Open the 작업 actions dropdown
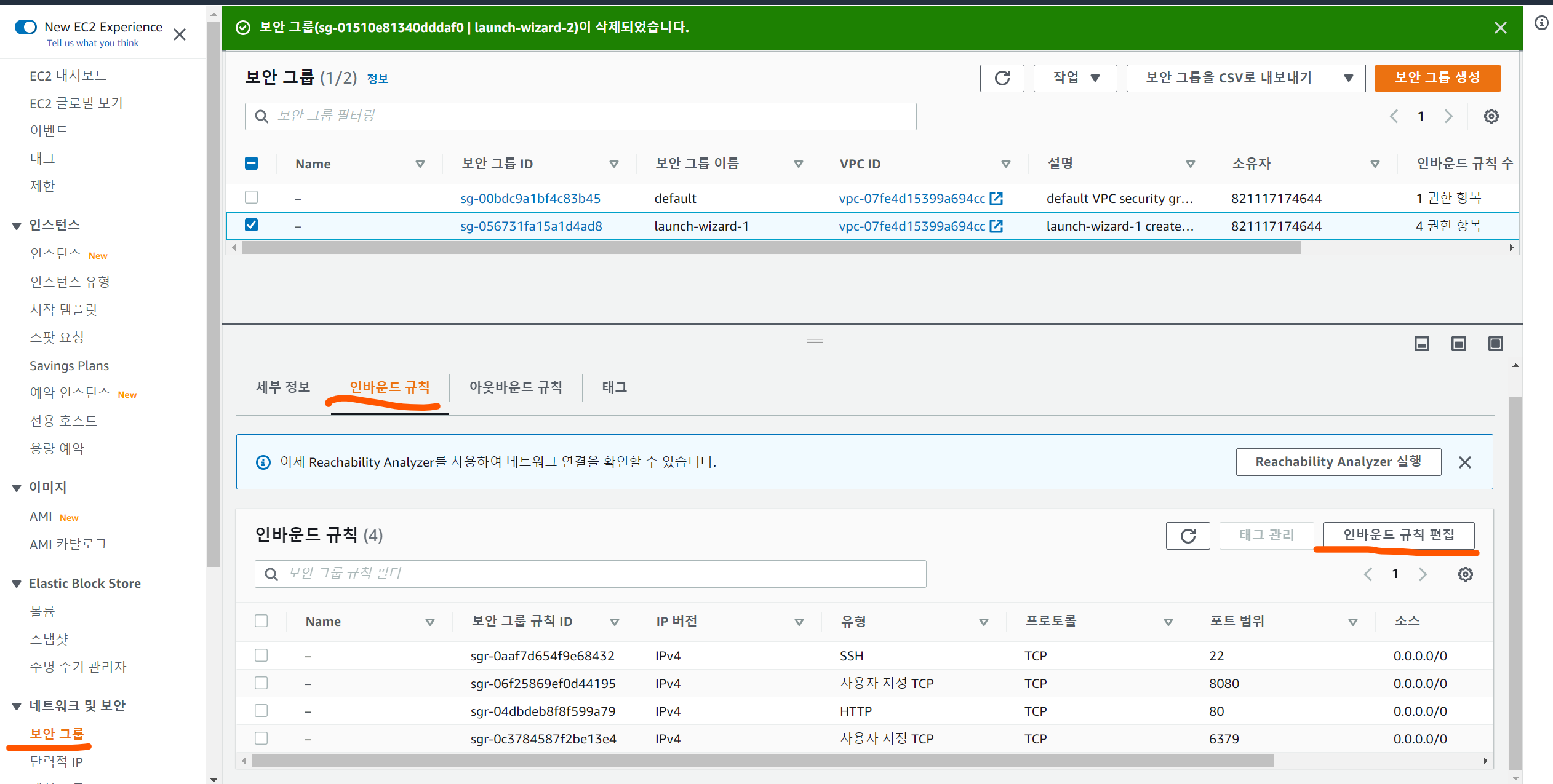 (x=1075, y=78)
